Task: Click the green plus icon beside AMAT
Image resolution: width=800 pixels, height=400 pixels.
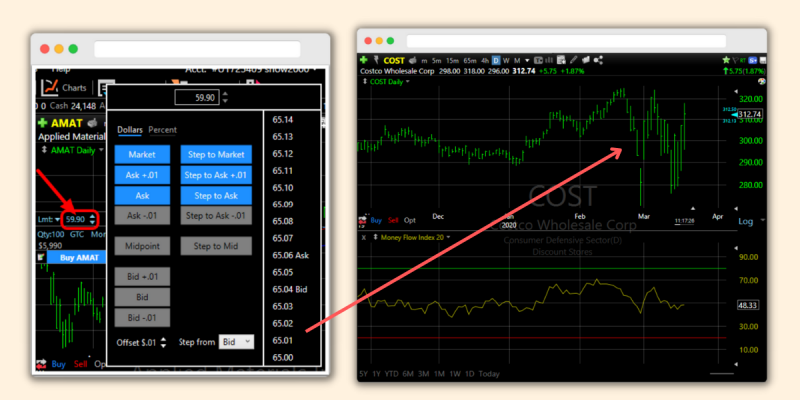Action: point(43,123)
